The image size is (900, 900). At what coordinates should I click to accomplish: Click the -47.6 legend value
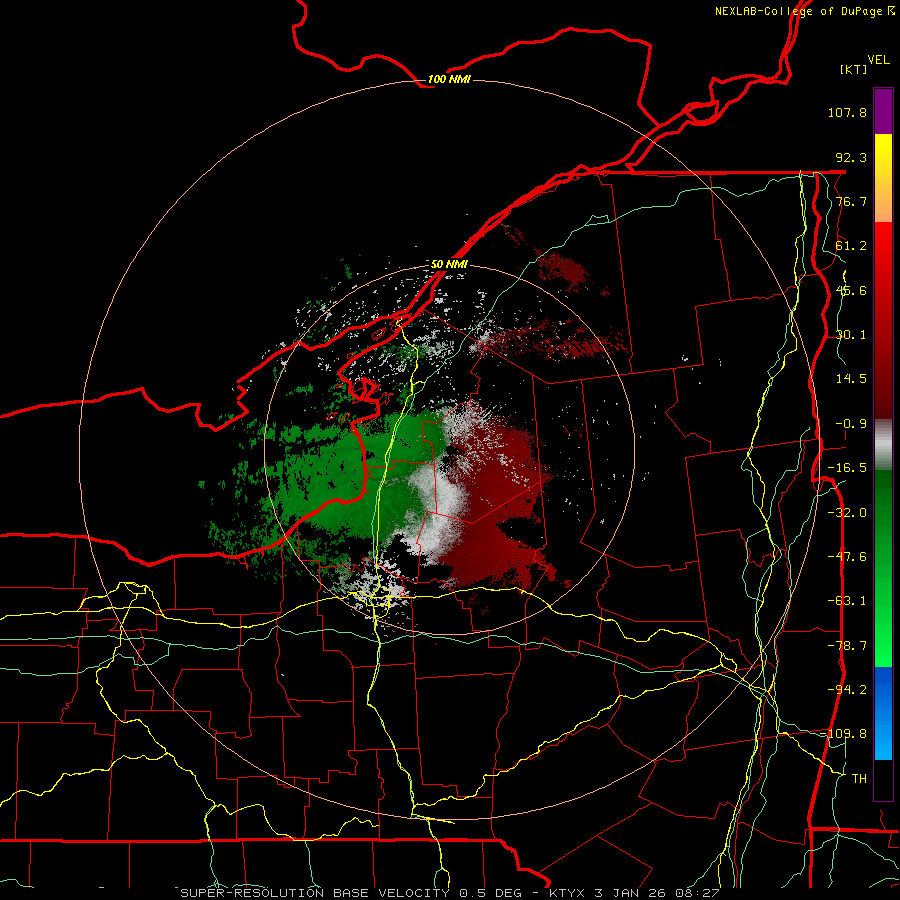[847, 557]
